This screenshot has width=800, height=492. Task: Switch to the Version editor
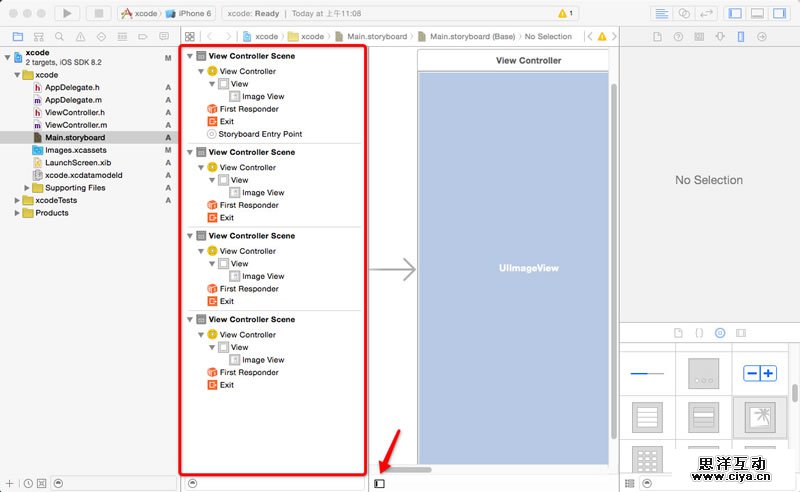[x=708, y=13]
